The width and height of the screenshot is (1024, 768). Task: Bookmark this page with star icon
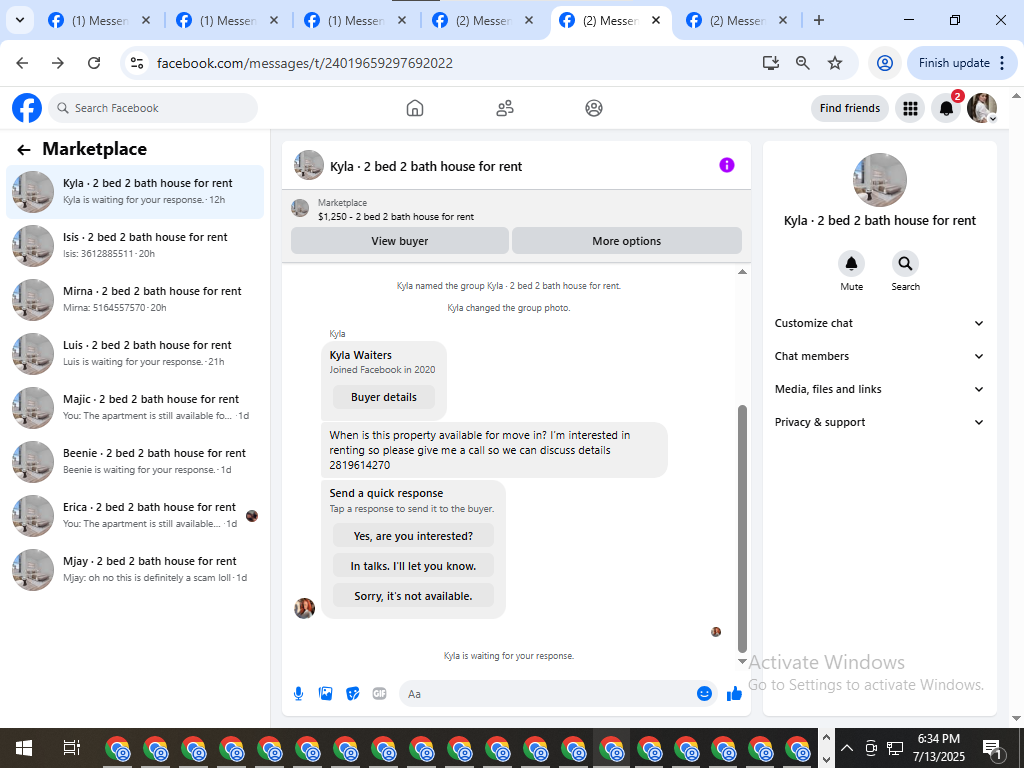point(835,63)
